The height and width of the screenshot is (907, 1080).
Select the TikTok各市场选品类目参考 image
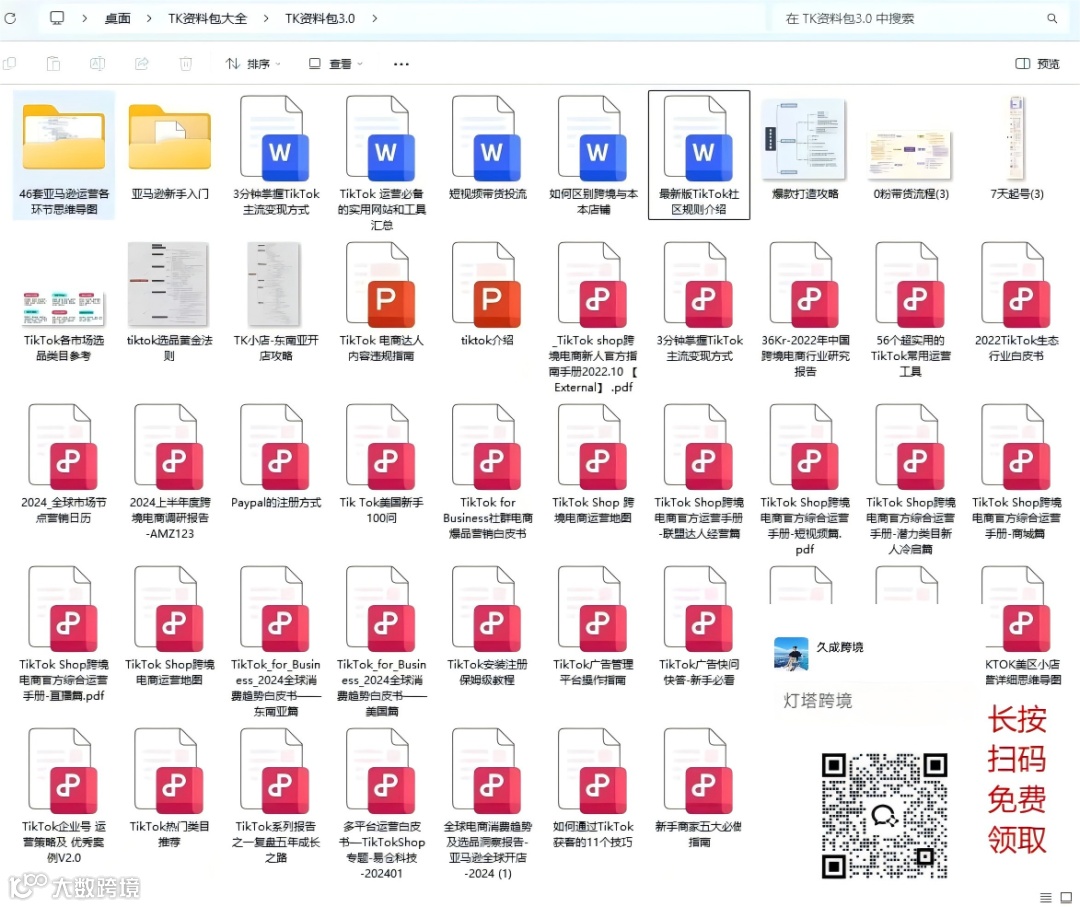point(63,308)
